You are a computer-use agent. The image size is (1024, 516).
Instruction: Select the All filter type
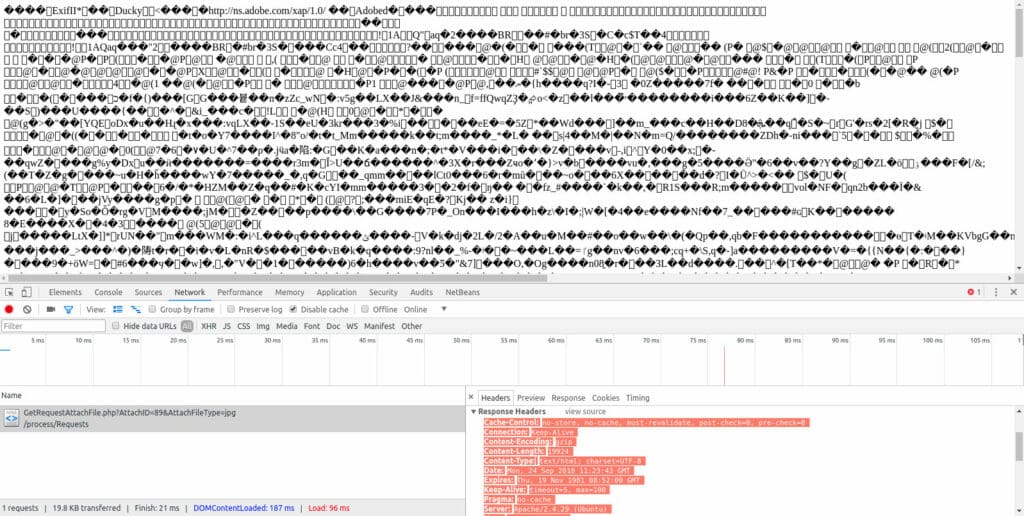[x=187, y=326]
